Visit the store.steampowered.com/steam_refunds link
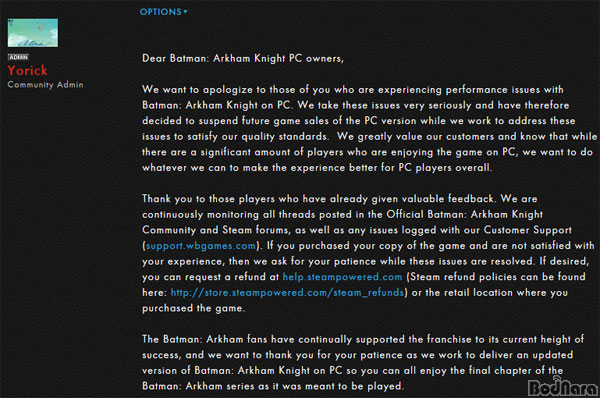The image size is (600, 398). coord(287,293)
